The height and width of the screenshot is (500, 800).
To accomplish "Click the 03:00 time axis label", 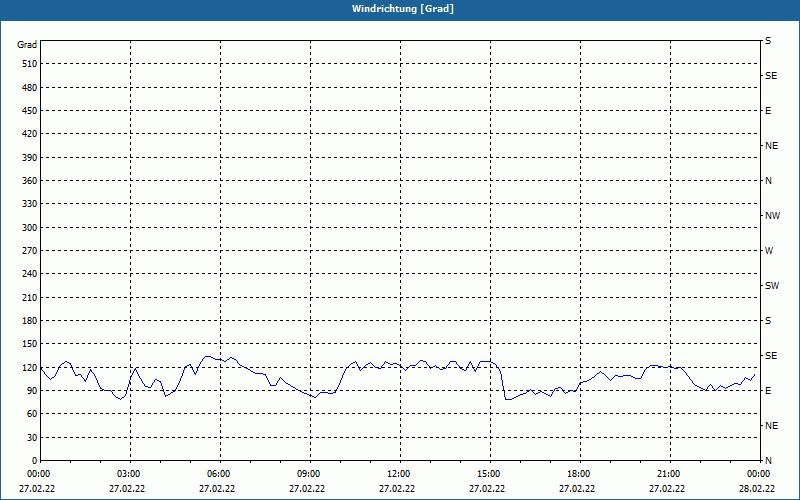I will [x=131, y=474].
